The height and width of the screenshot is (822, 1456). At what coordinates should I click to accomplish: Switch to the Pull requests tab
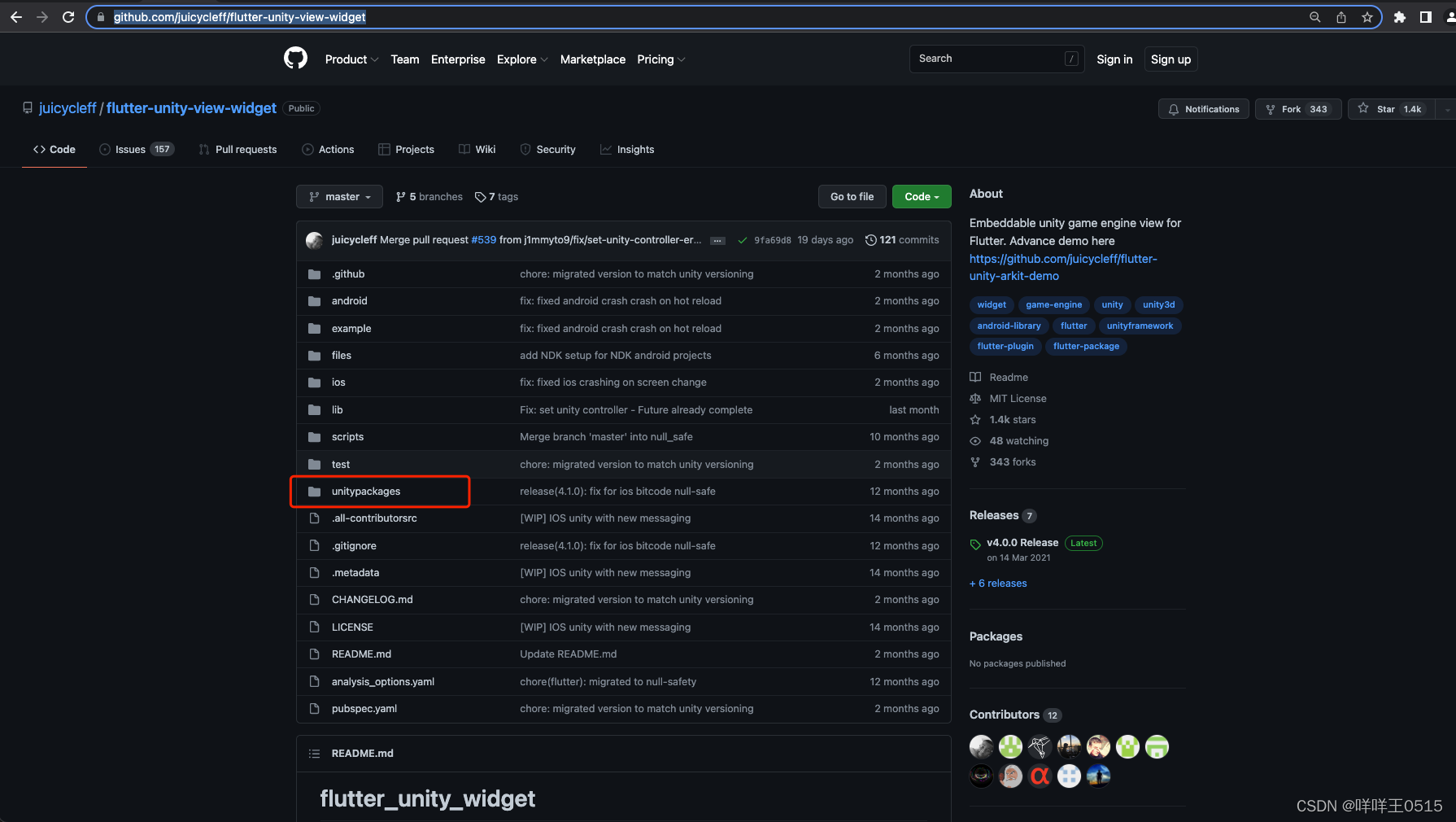coord(238,150)
